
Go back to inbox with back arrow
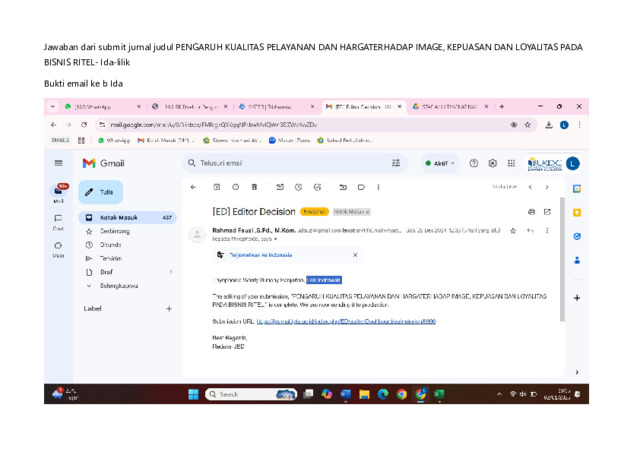tap(193, 187)
